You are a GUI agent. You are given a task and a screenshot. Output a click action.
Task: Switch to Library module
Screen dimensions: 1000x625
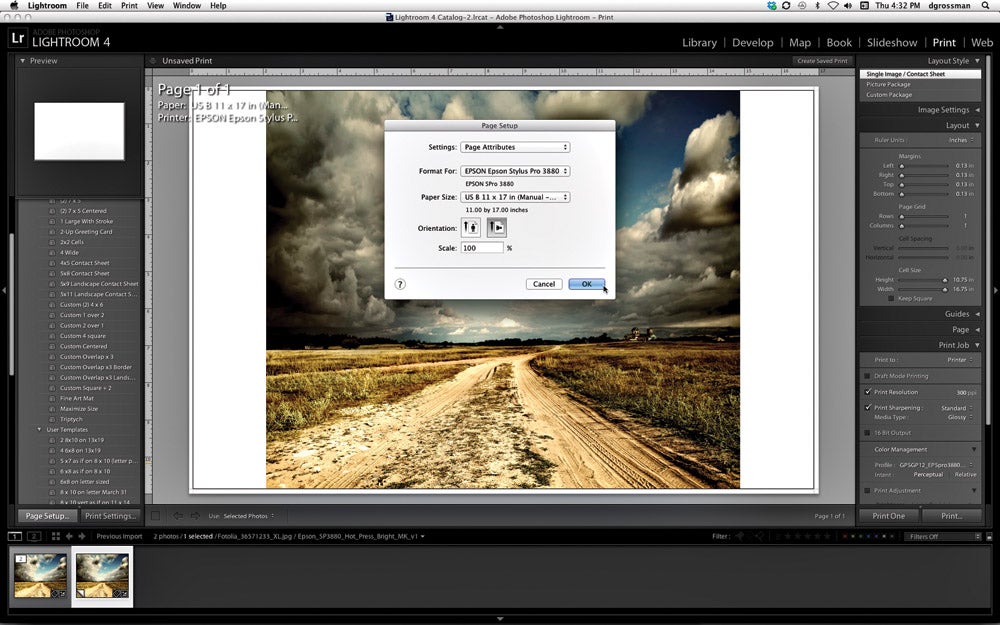[700, 43]
